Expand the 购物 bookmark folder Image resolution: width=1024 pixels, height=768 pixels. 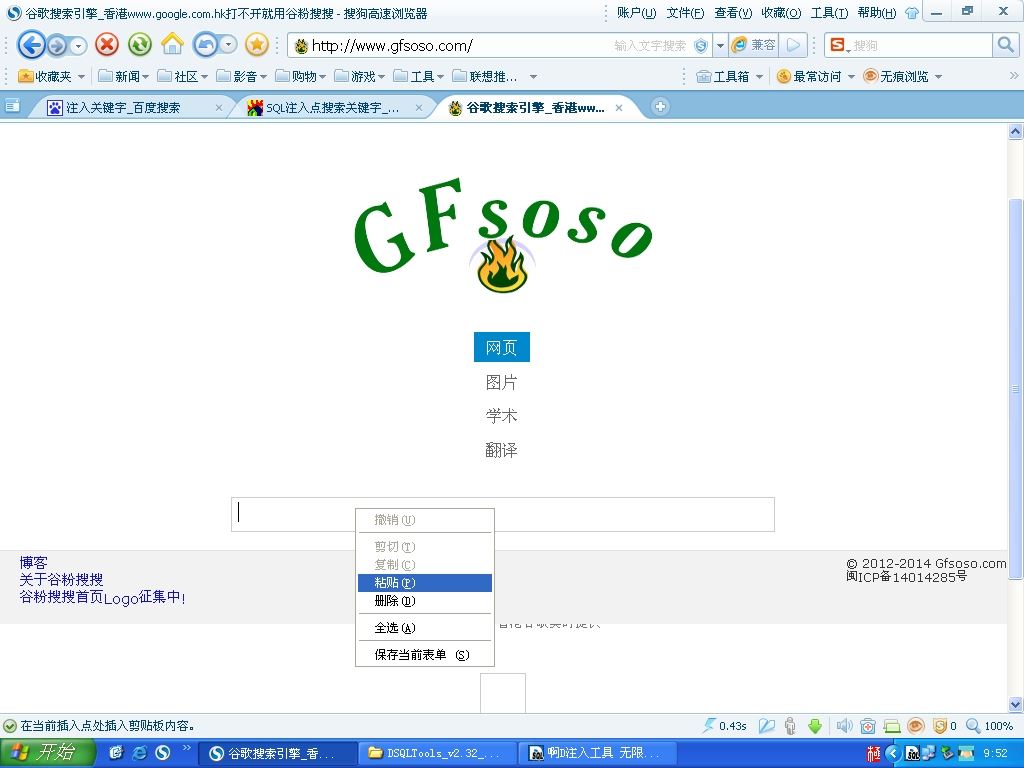pos(300,76)
